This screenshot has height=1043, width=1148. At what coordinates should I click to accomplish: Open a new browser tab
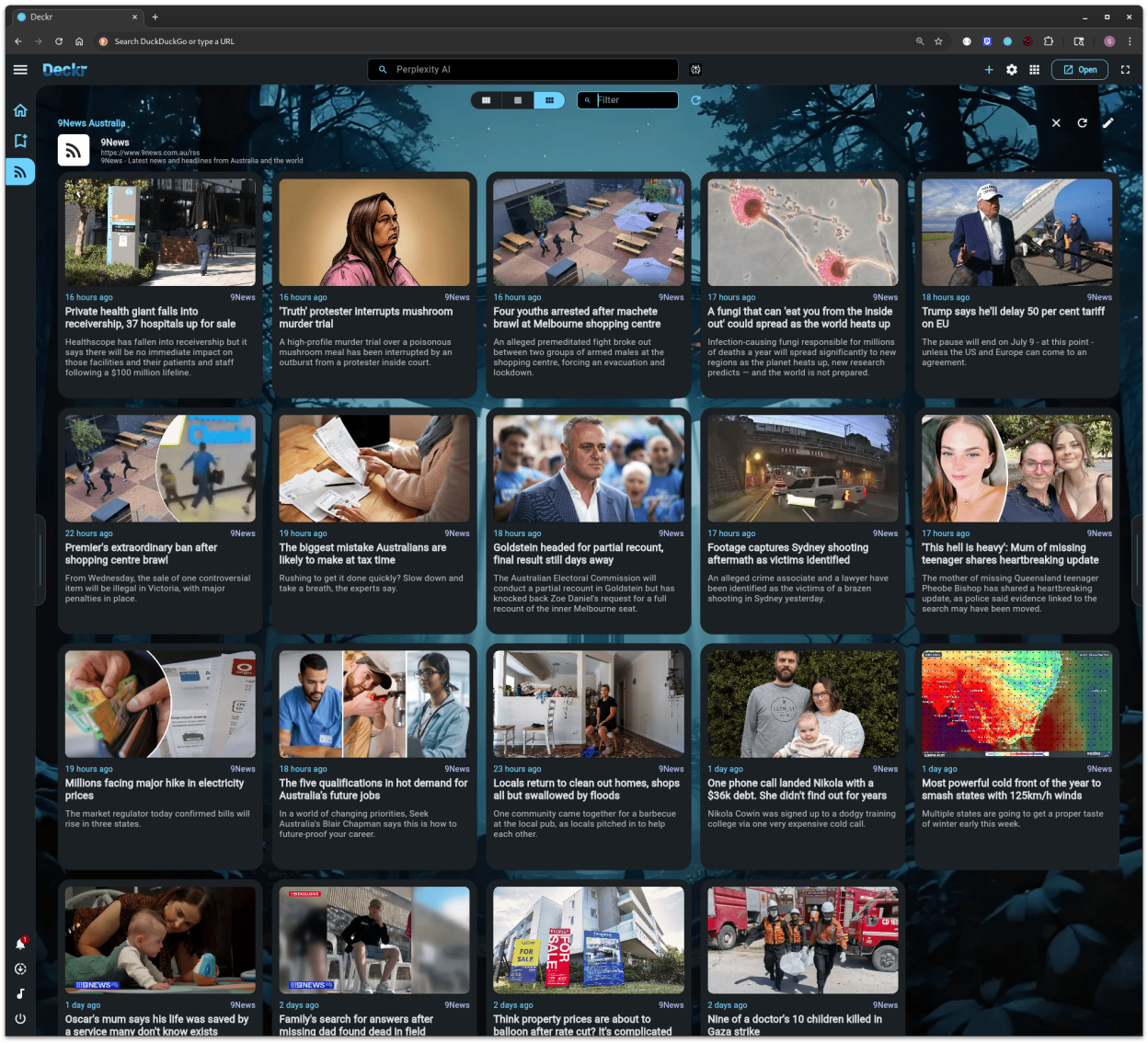155,17
